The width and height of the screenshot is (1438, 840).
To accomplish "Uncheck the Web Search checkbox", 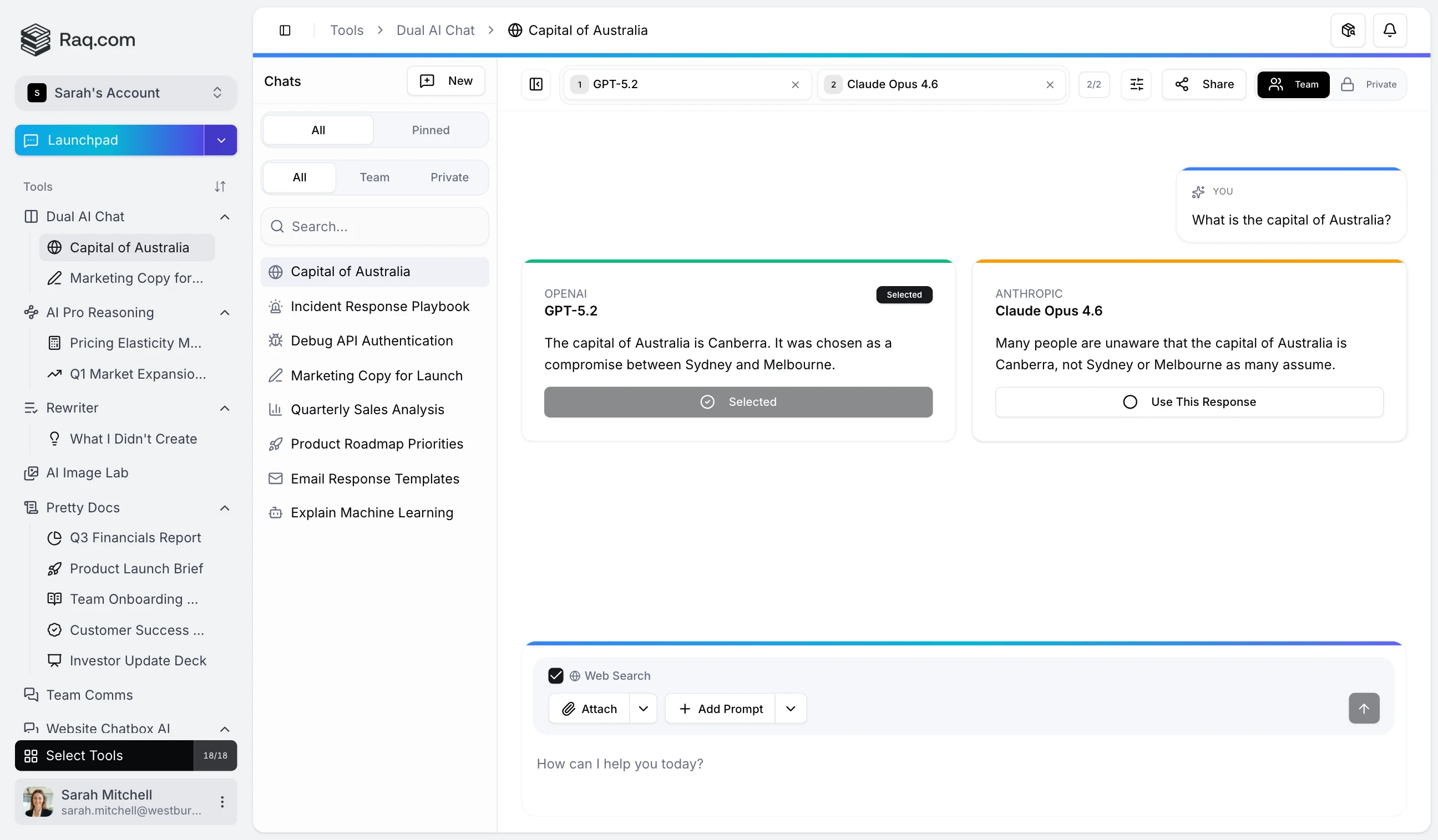I will tap(555, 676).
